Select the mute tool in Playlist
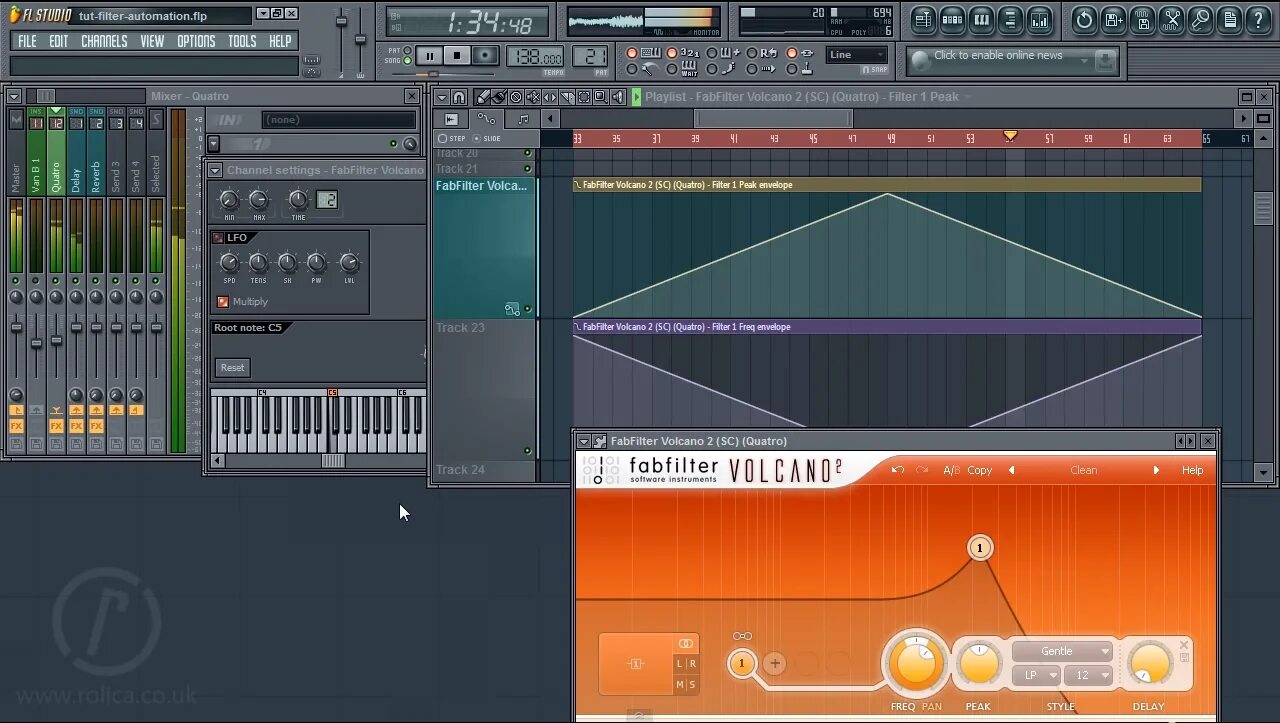The width and height of the screenshot is (1280, 723). pos(533,97)
